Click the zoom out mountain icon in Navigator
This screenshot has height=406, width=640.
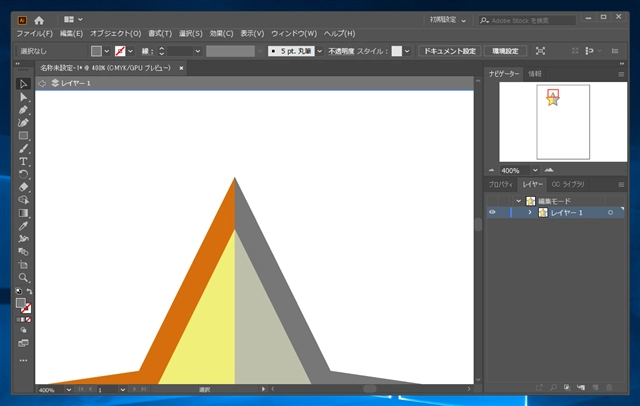(491, 170)
